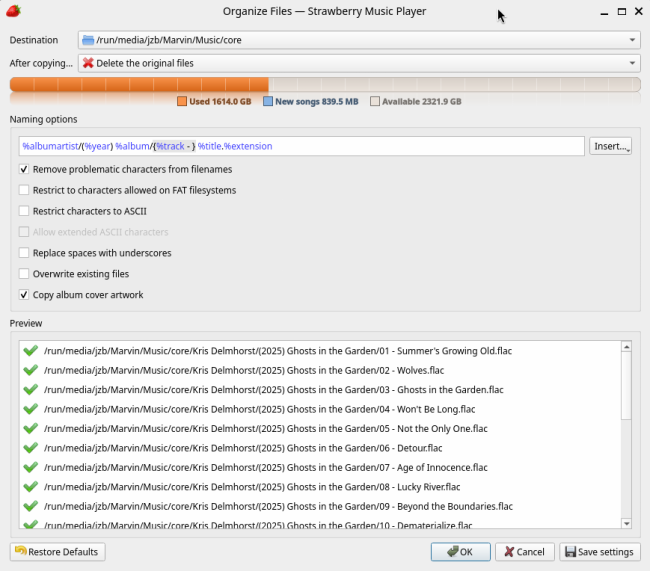Enable Restrict to characters allowed on FAT filesystems
This screenshot has height=571, width=650.
(24, 190)
